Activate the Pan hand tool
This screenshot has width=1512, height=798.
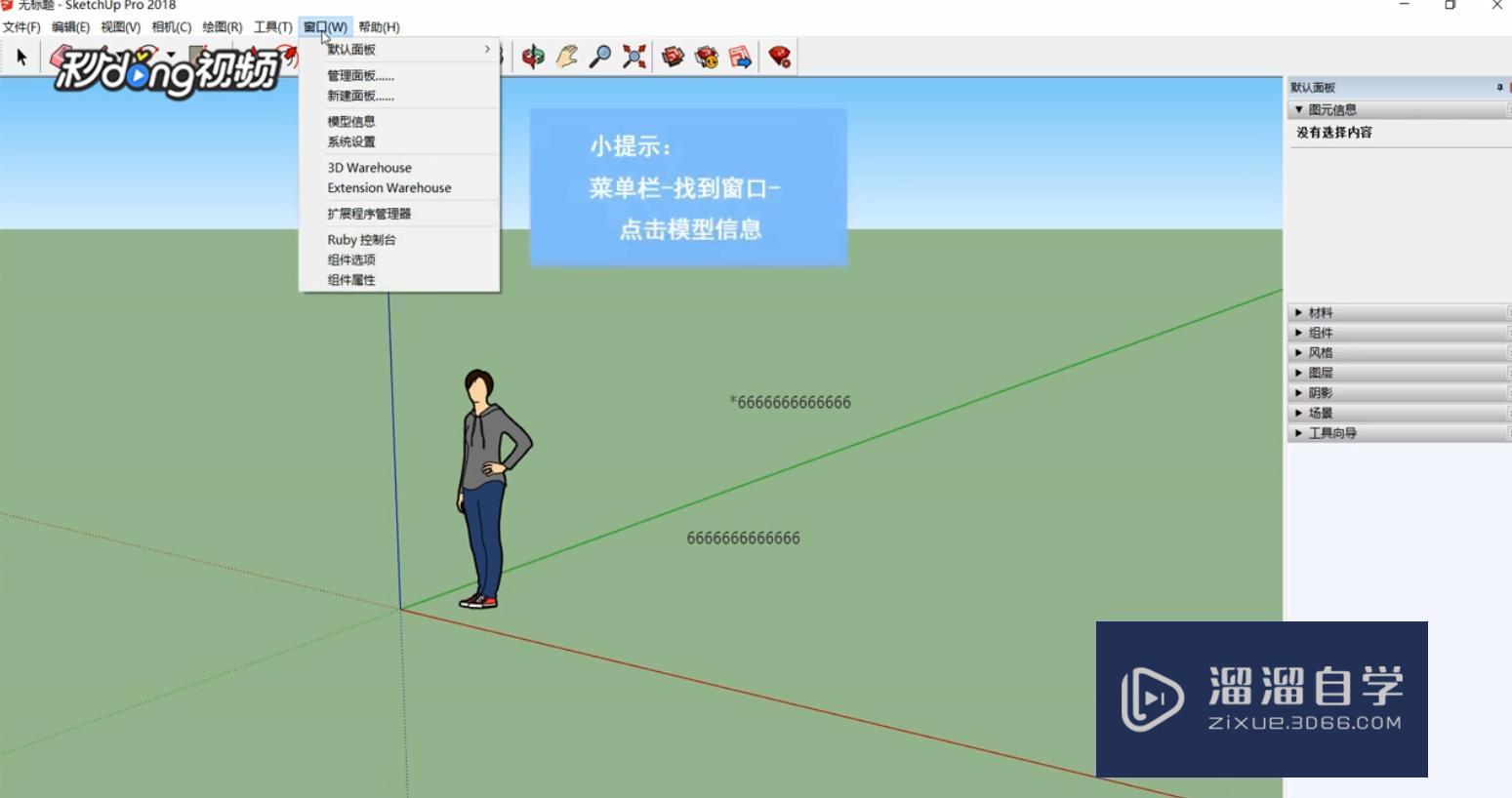coord(567,57)
